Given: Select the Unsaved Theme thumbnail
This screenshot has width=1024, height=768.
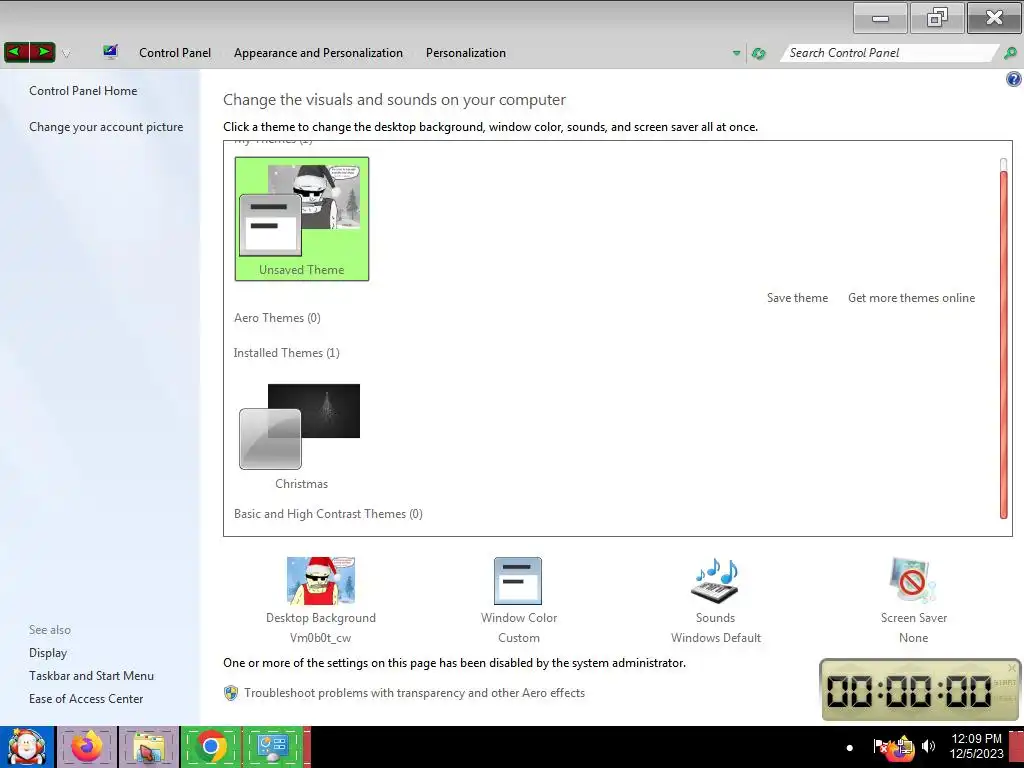Looking at the screenshot, I should point(302,219).
